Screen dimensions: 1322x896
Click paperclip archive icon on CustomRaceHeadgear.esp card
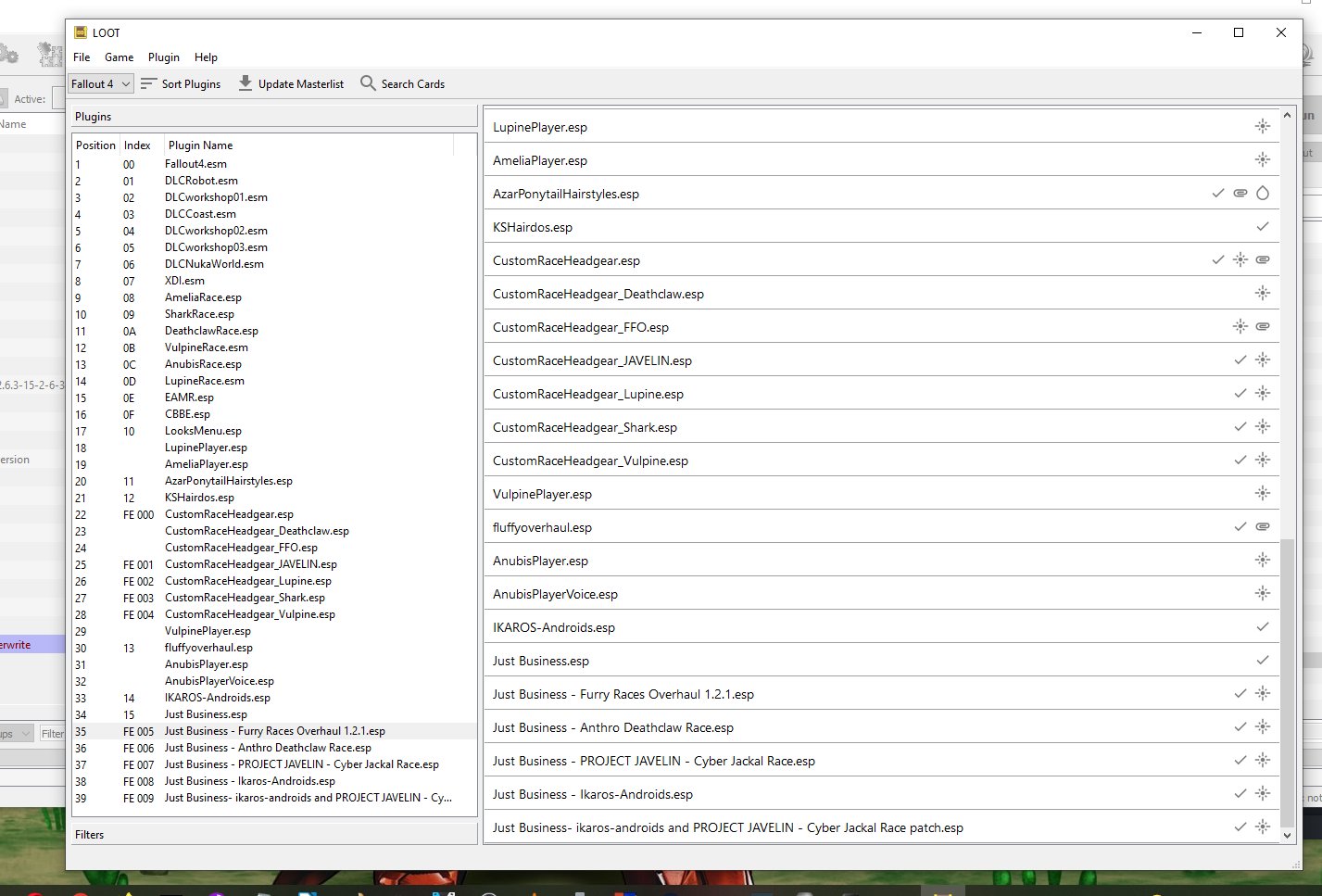click(1262, 259)
